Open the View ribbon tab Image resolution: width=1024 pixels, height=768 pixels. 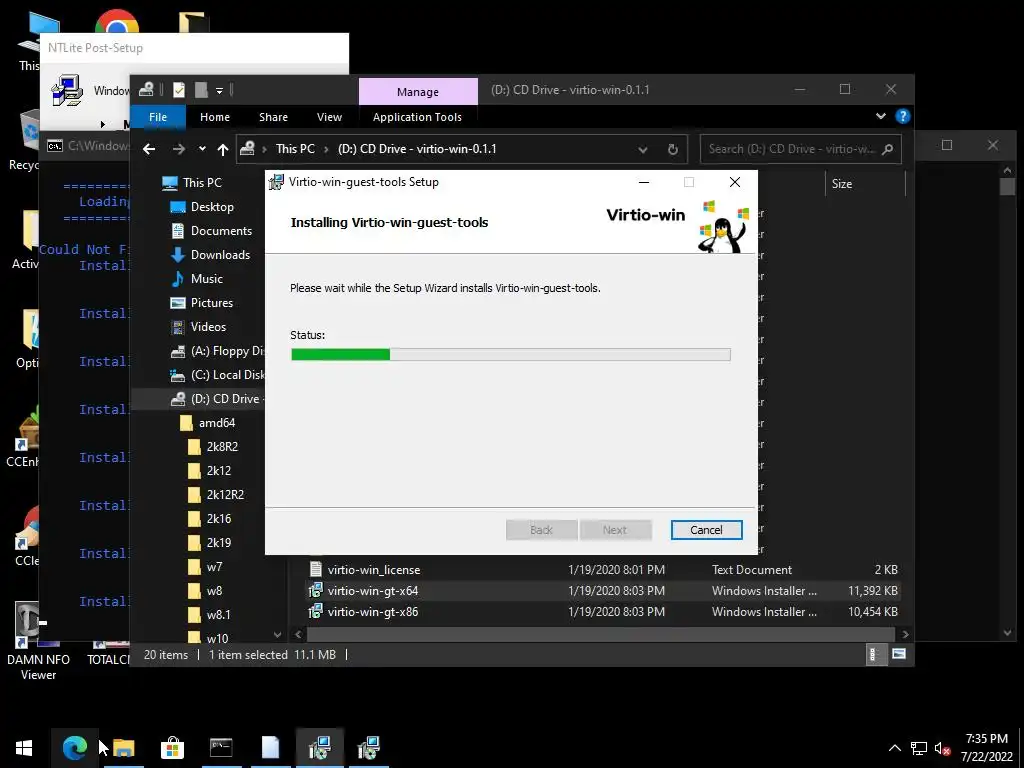point(329,117)
